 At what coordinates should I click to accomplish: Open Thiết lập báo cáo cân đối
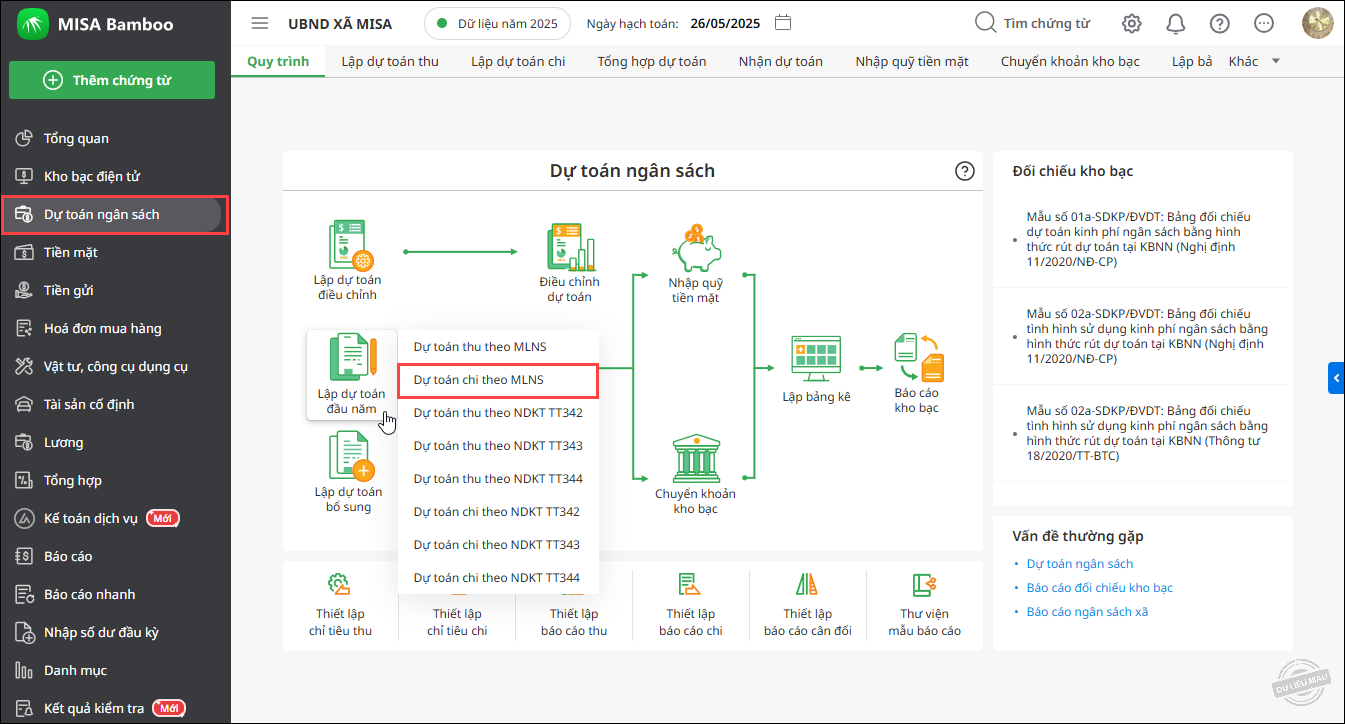pos(808,604)
